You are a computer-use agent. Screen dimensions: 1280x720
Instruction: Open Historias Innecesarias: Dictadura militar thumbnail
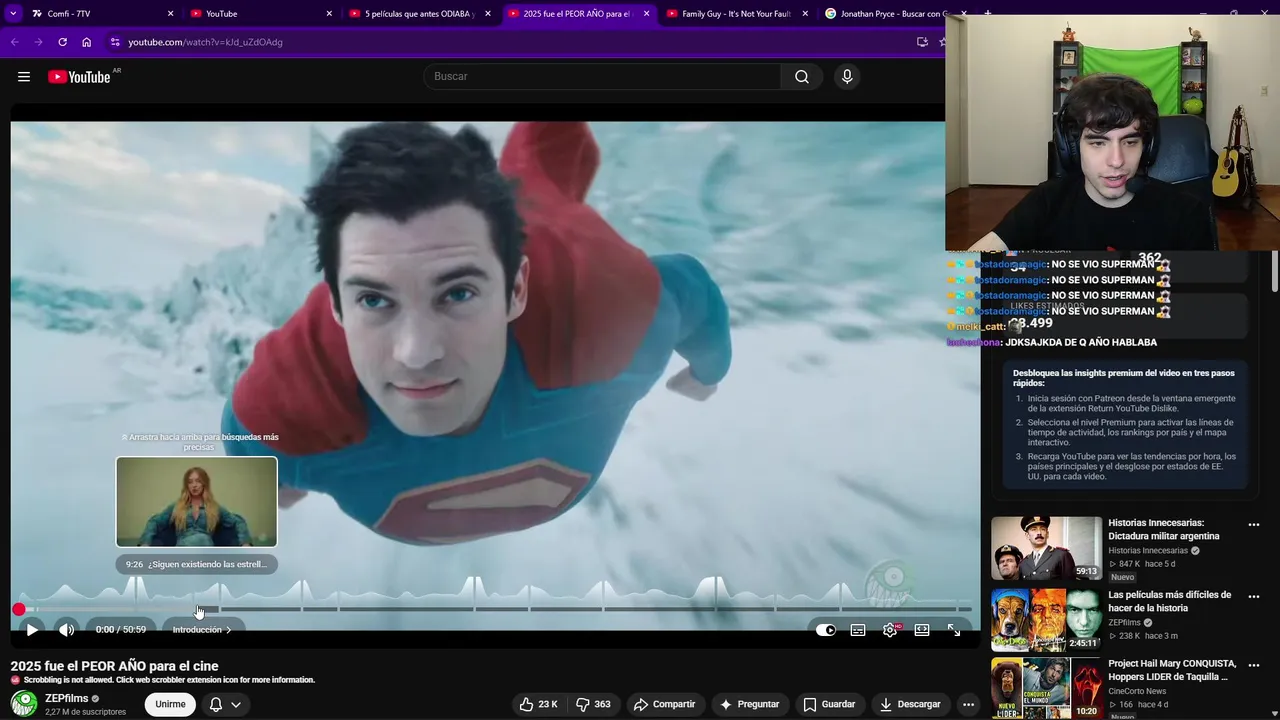(x=1046, y=548)
